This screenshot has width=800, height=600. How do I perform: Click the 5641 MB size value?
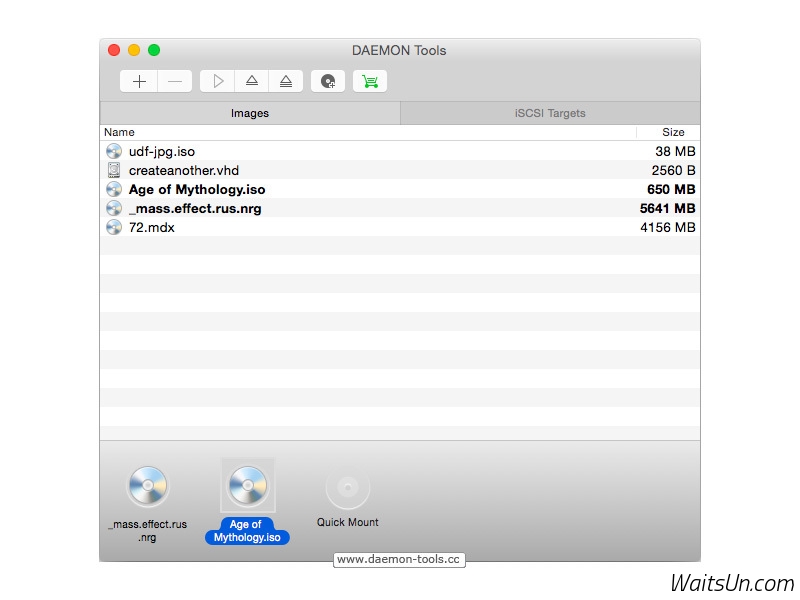[667, 208]
